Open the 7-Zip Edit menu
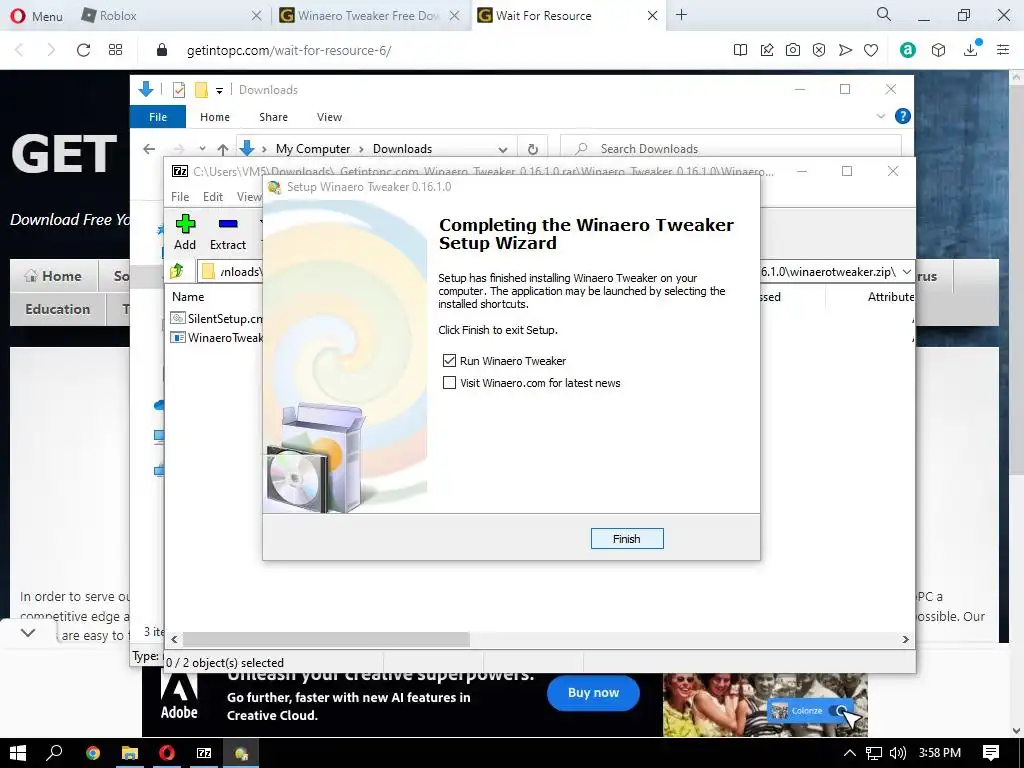 (213, 197)
